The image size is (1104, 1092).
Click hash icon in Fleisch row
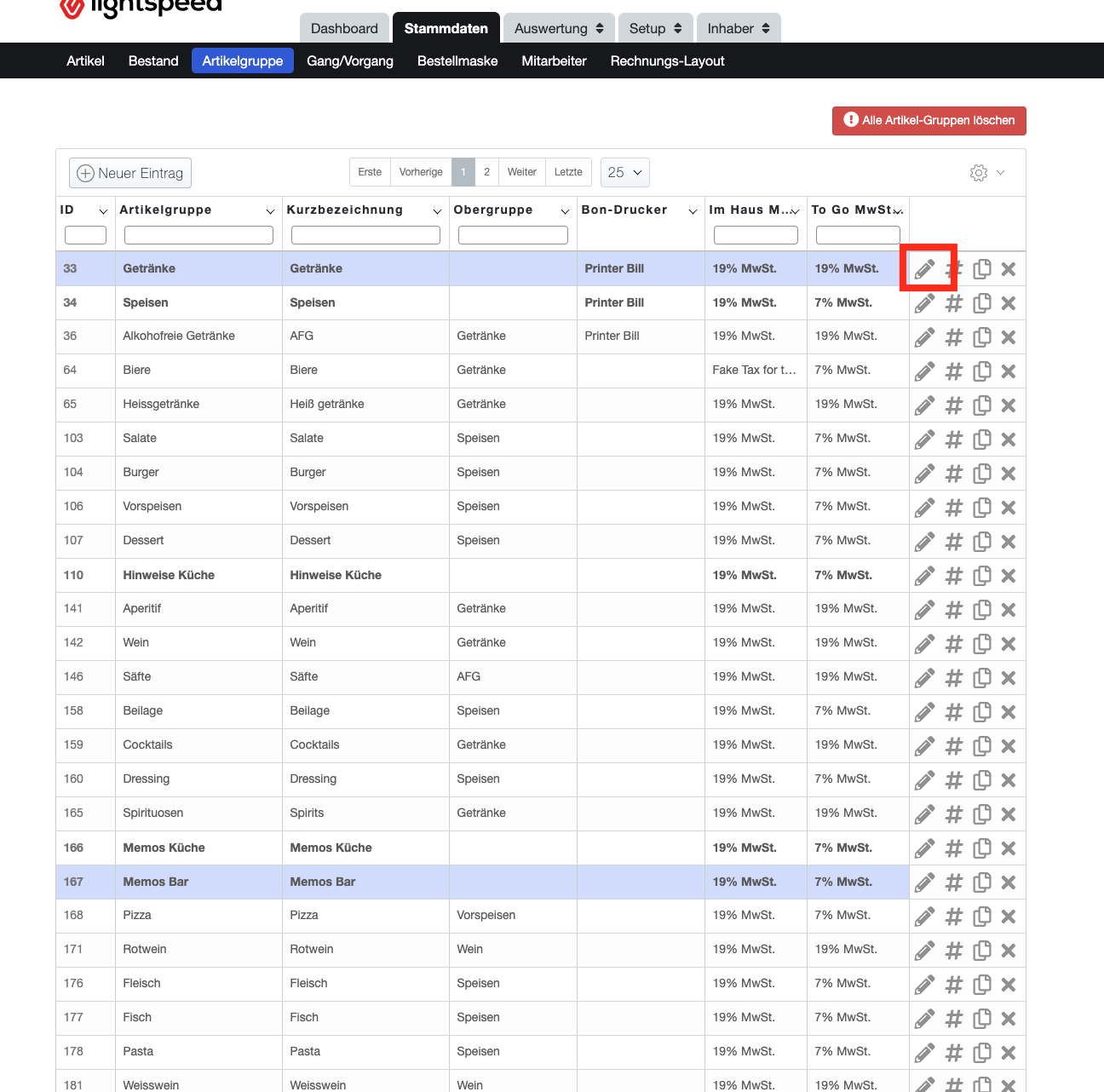[x=954, y=985]
